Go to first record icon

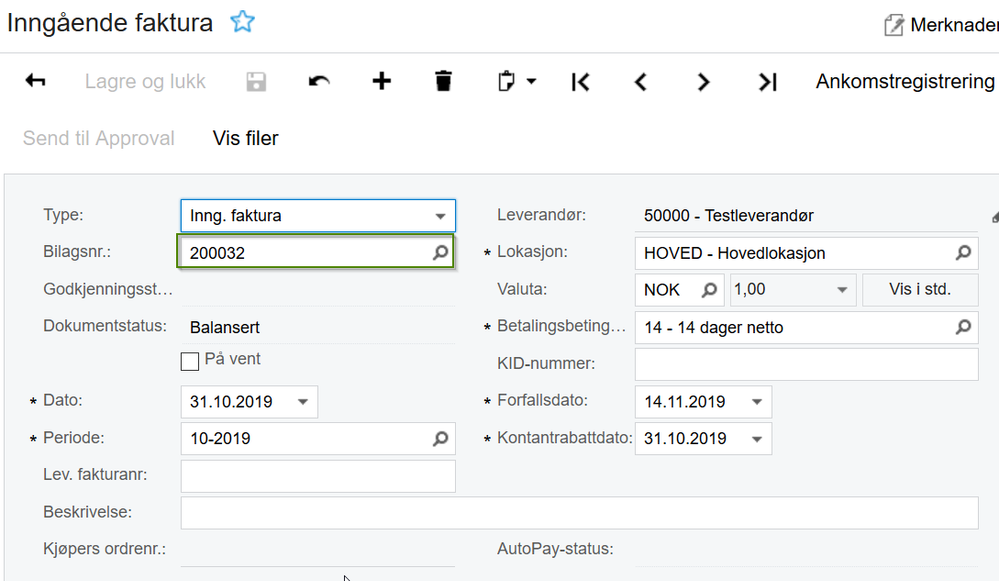[580, 82]
